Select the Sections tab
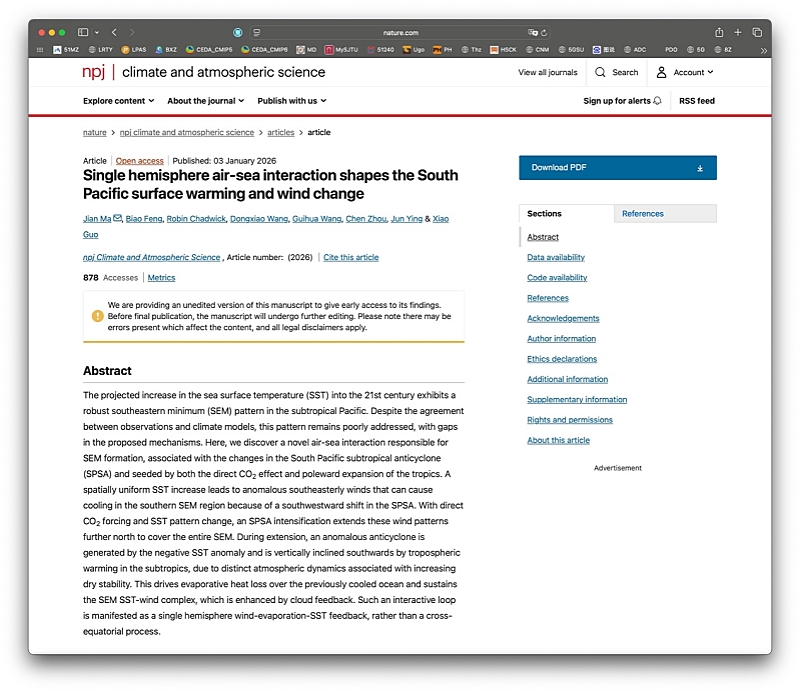 pyautogui.click(x=545, y=213)
